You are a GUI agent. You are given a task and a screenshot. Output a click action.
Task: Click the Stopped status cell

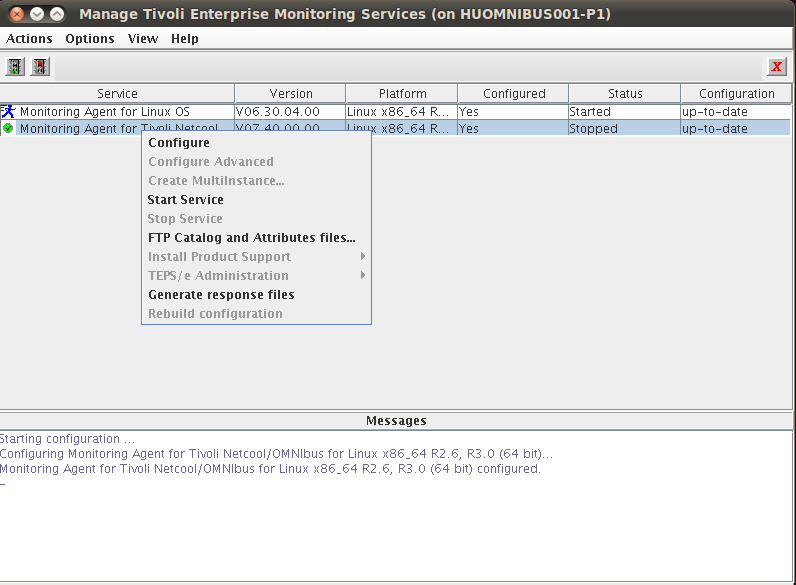(624, 128)
